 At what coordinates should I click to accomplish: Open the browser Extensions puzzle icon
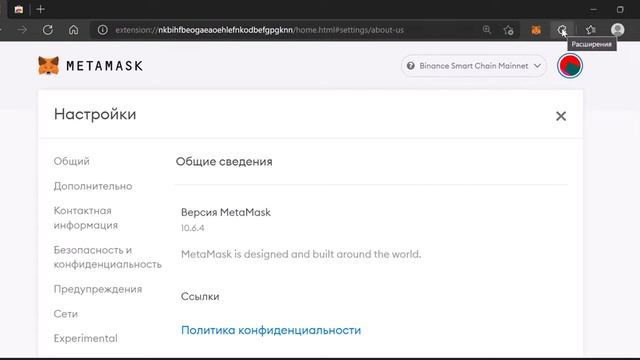(562, 29)
